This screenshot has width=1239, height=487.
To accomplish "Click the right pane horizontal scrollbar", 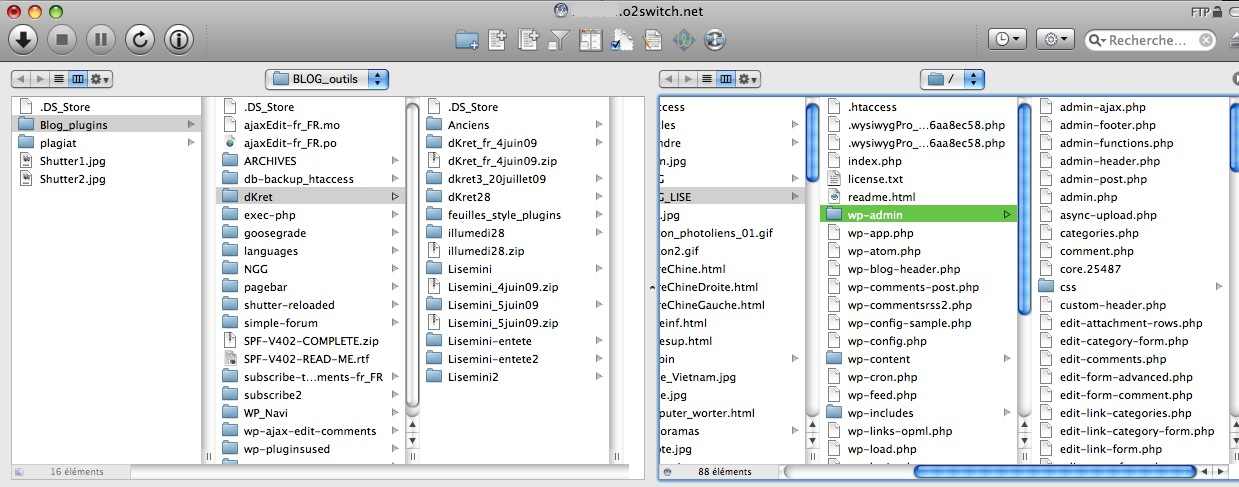I will 1054,471.
